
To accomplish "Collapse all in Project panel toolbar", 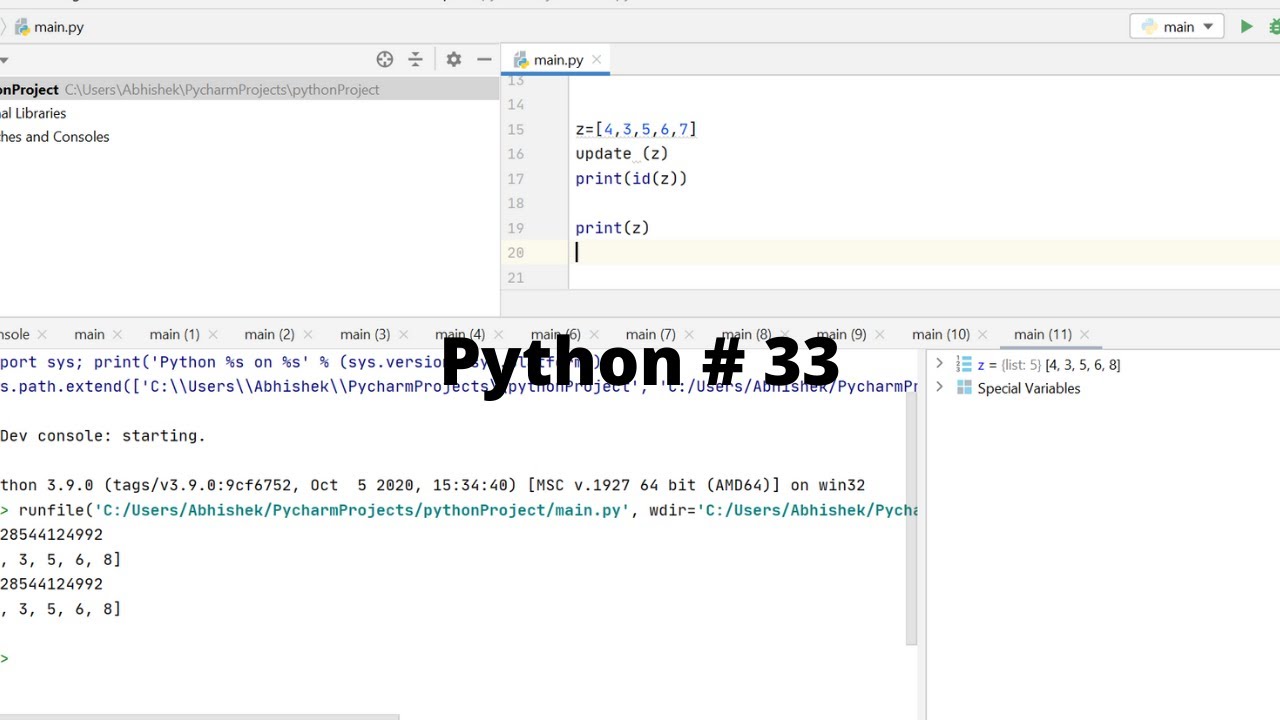I will [416, 59].
